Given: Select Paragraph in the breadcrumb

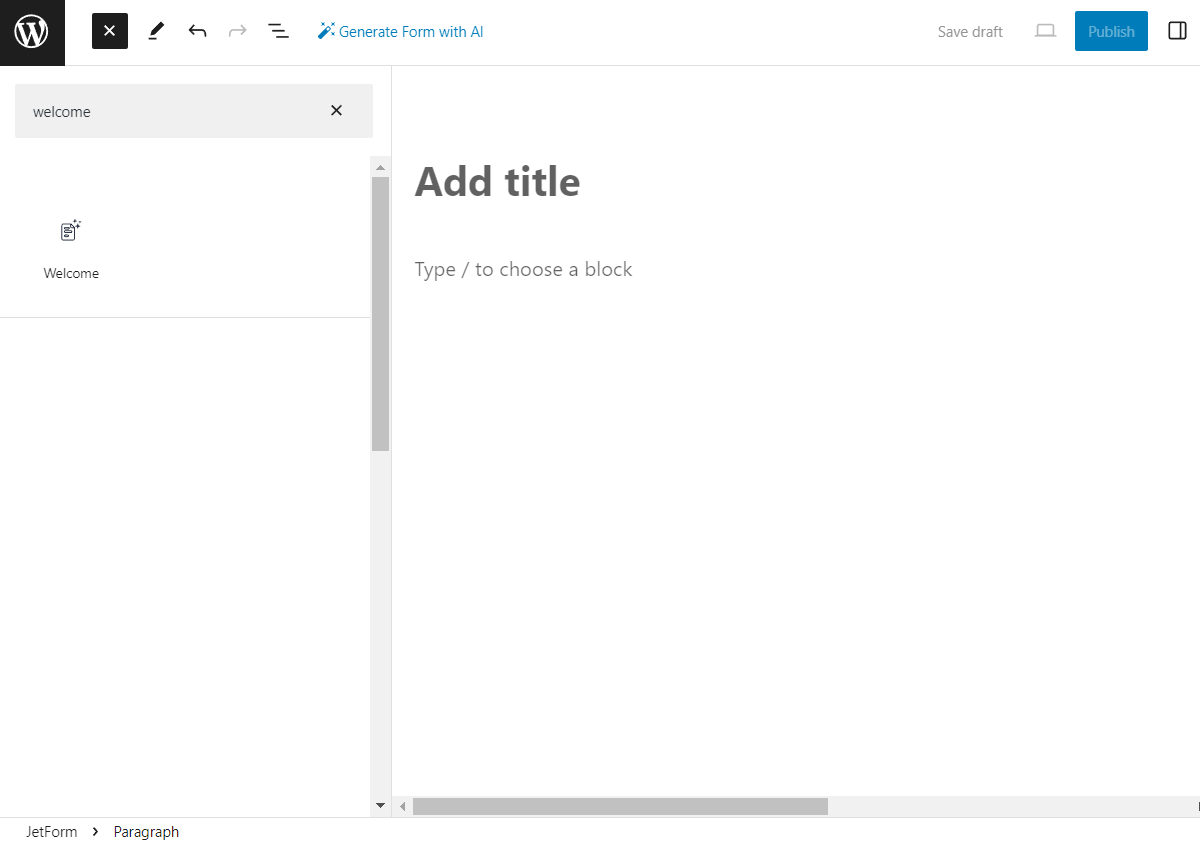Looking at the screenshot, I should [146, 831].
